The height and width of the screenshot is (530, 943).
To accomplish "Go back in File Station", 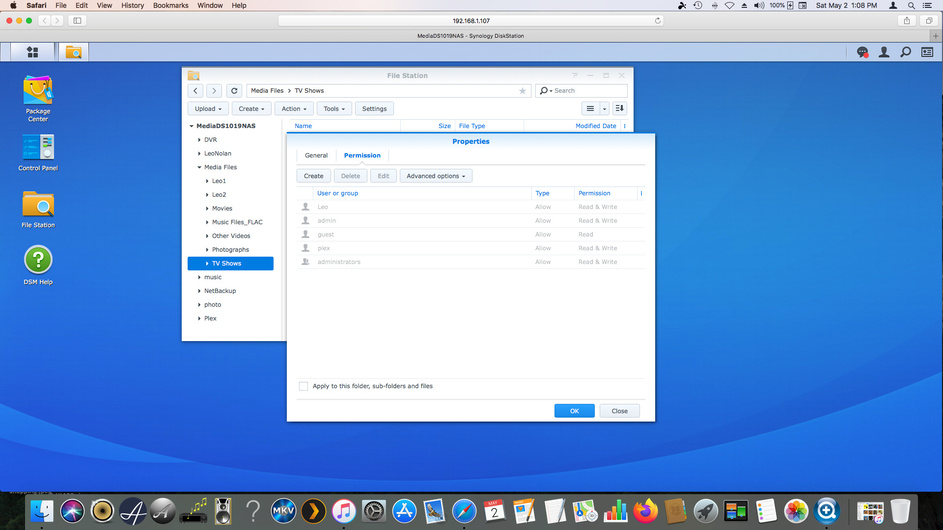I will point(195,91).
